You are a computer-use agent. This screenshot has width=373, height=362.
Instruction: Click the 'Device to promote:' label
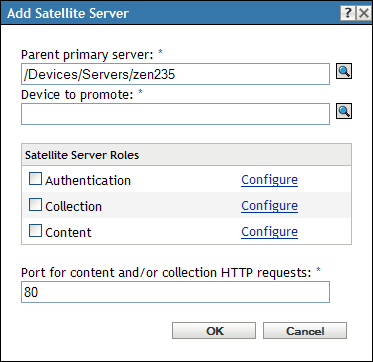point(77,95)
